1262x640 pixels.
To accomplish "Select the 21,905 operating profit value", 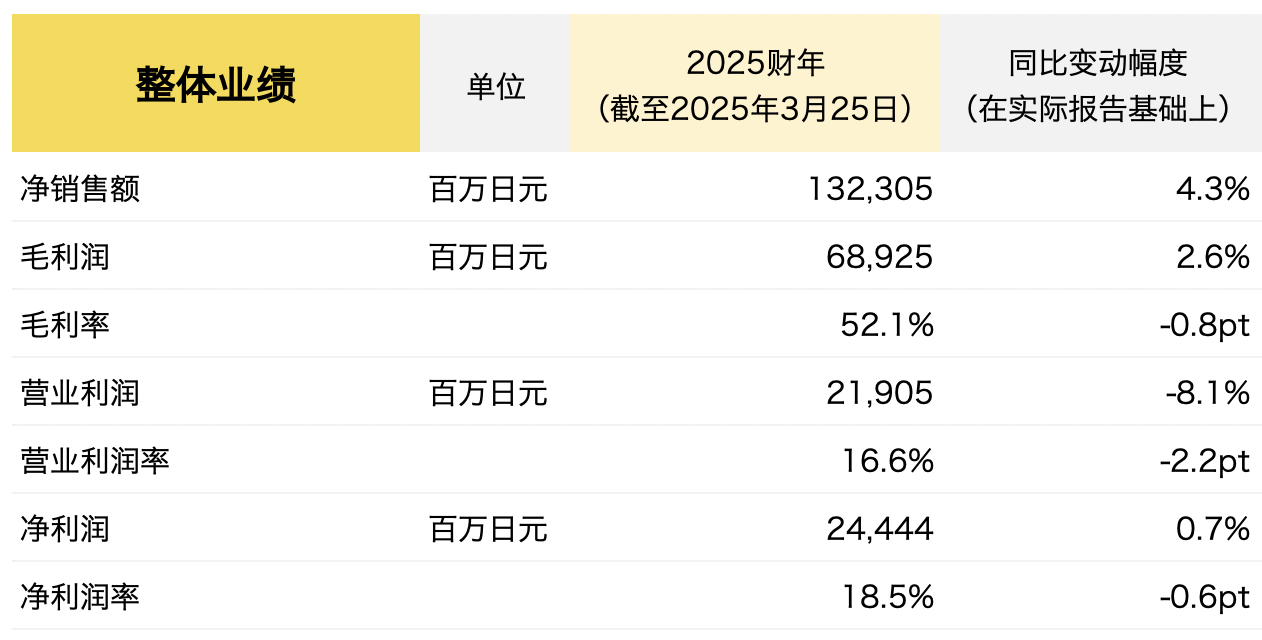I will pos(879,393).
